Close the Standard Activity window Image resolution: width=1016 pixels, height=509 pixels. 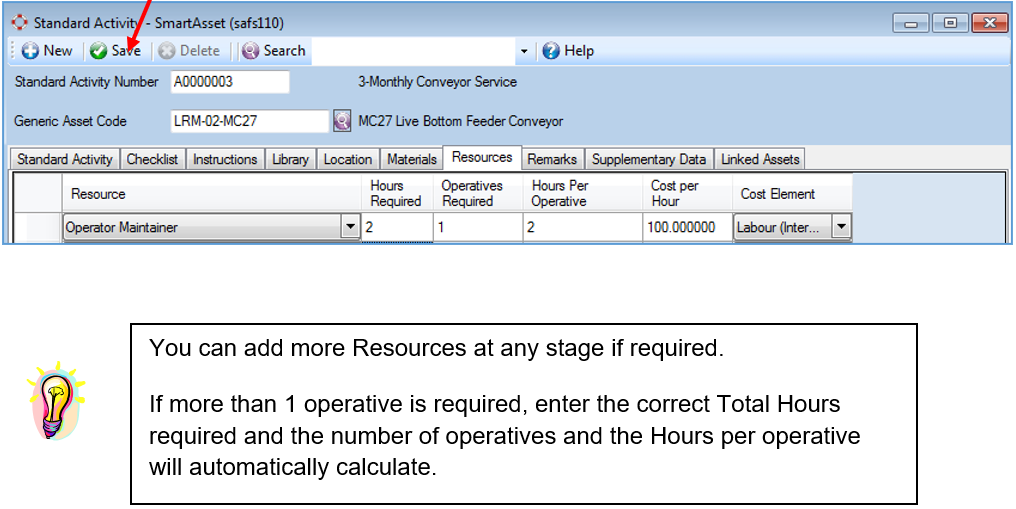[x=989, y=23]
